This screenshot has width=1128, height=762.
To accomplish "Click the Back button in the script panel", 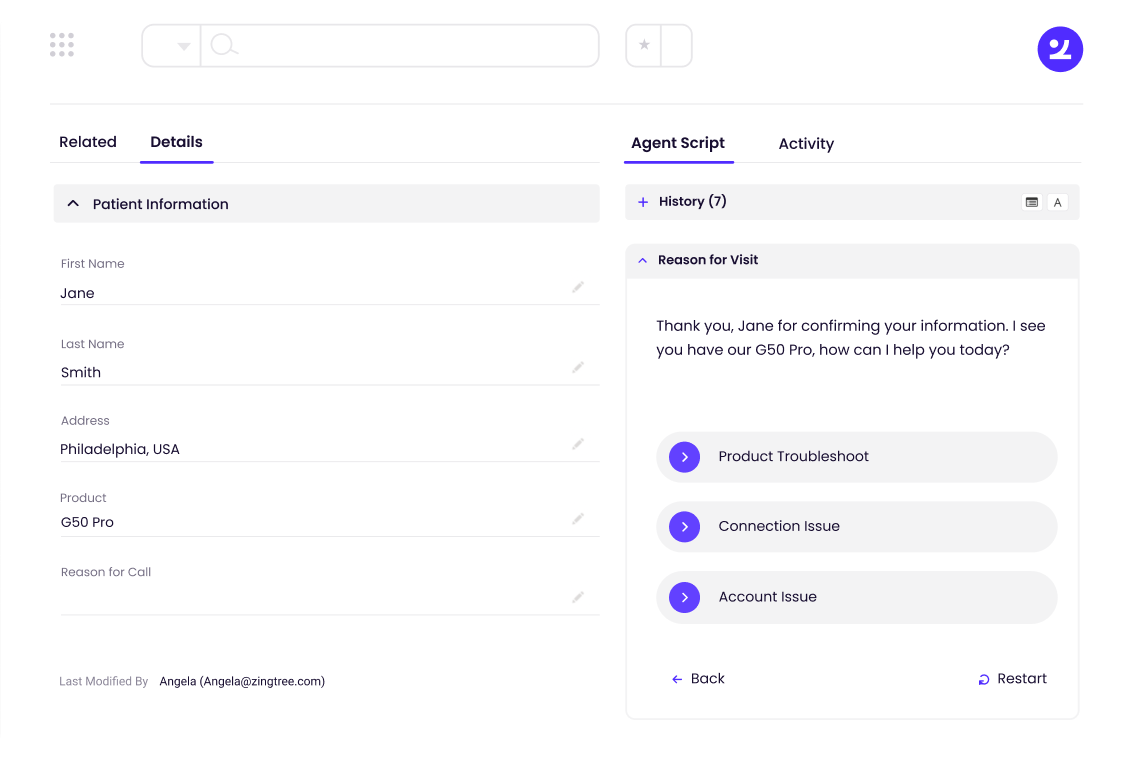I will tap(698, 678).
